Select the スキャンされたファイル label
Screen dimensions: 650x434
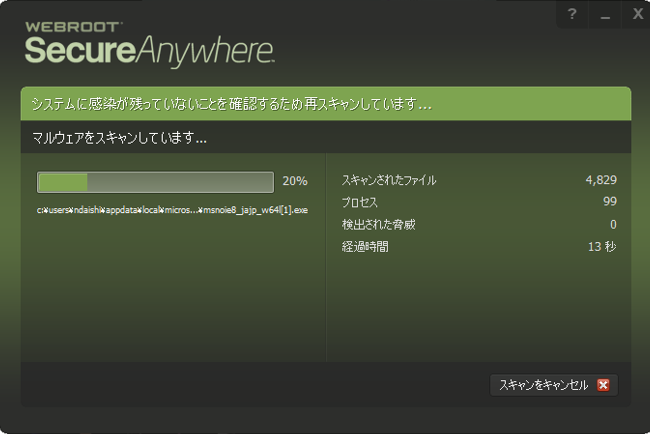point(389,180)
